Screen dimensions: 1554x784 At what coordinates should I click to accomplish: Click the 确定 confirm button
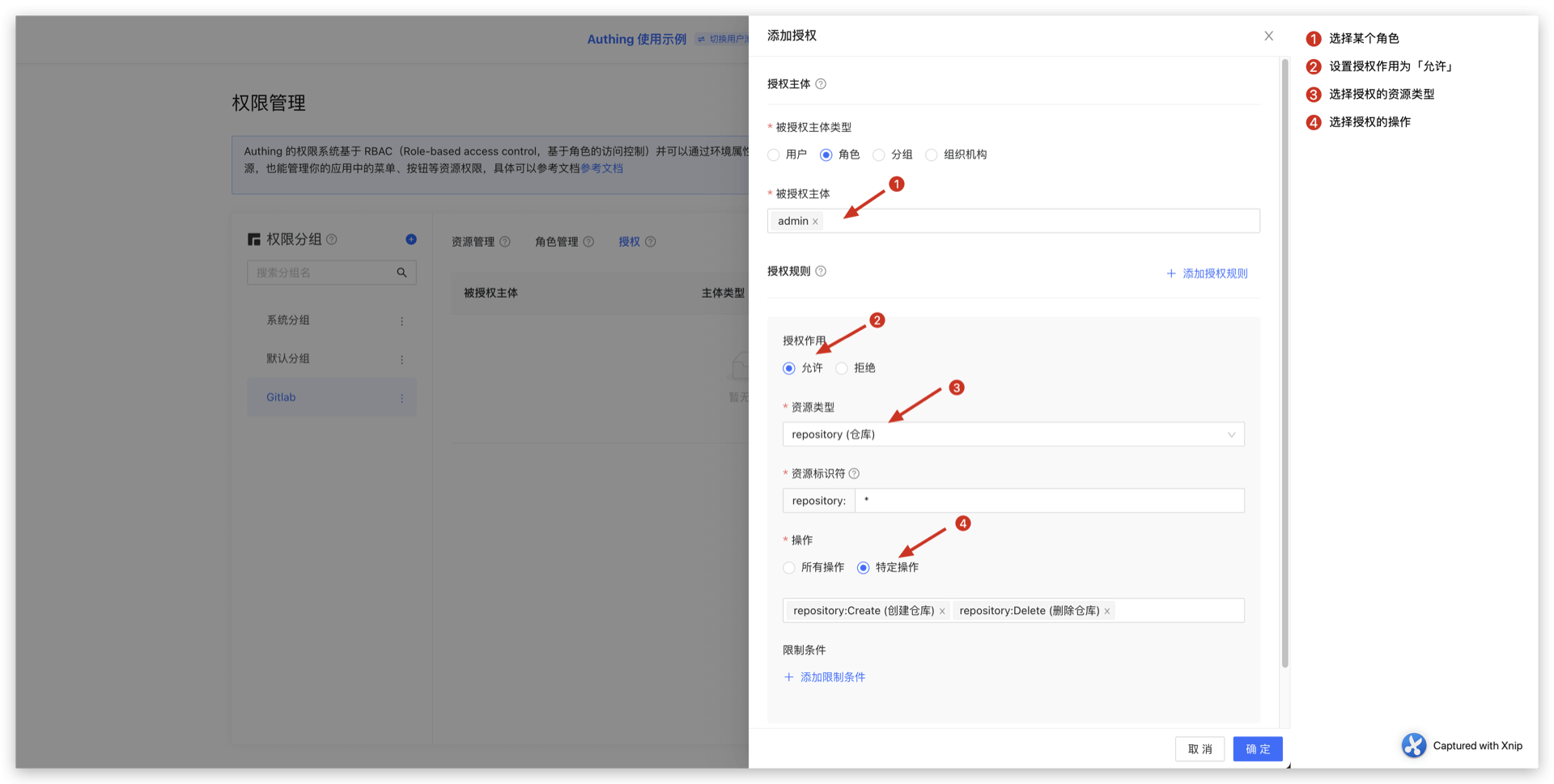tap(1257, 749)
